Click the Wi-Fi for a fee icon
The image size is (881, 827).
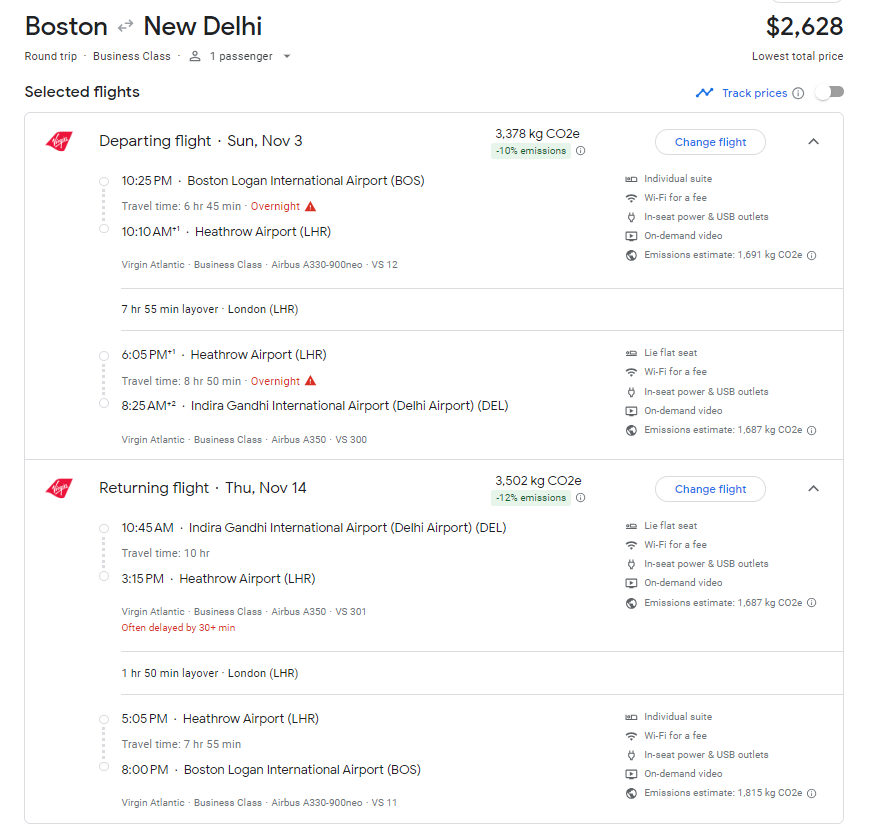[x=630, y=197]
